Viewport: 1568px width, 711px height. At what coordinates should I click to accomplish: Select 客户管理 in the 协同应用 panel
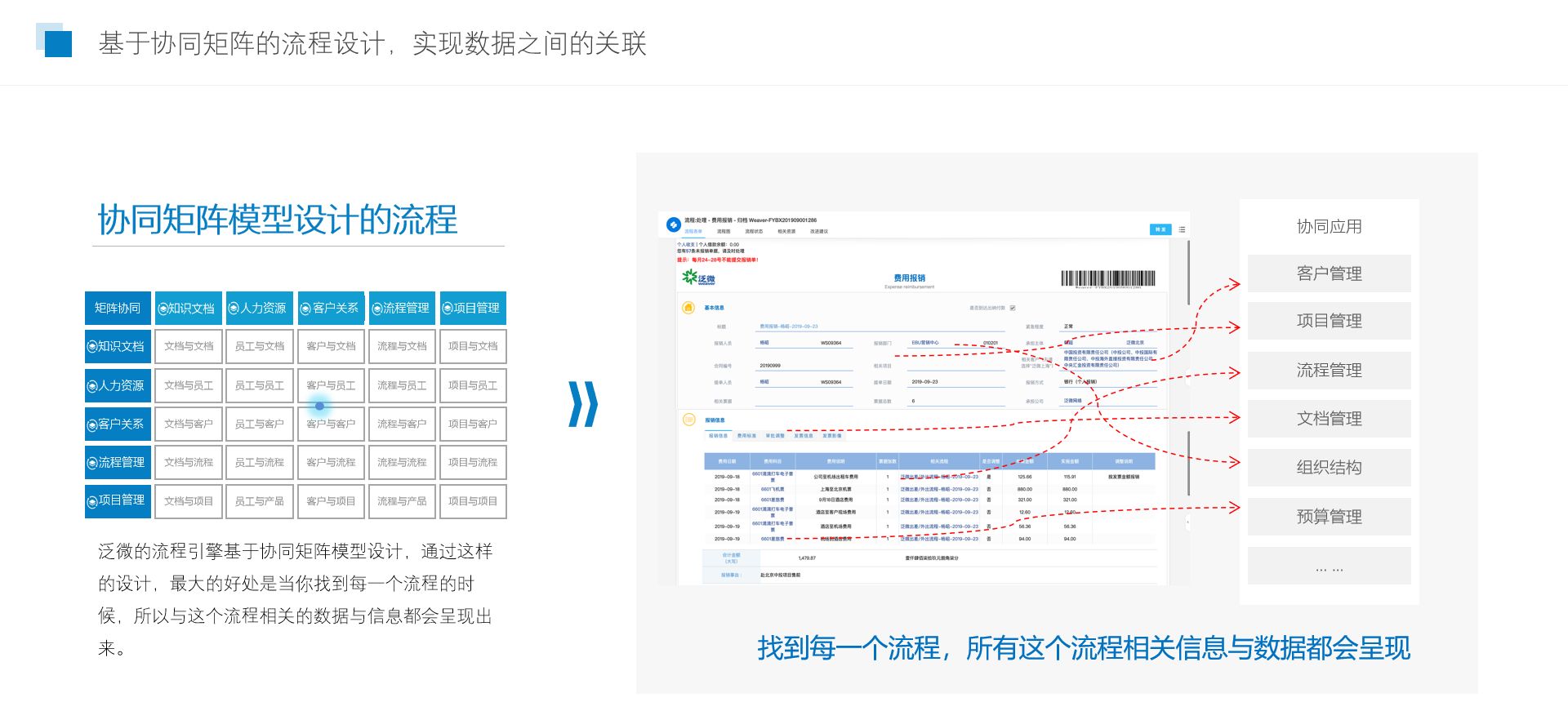tap(1329, 273)
